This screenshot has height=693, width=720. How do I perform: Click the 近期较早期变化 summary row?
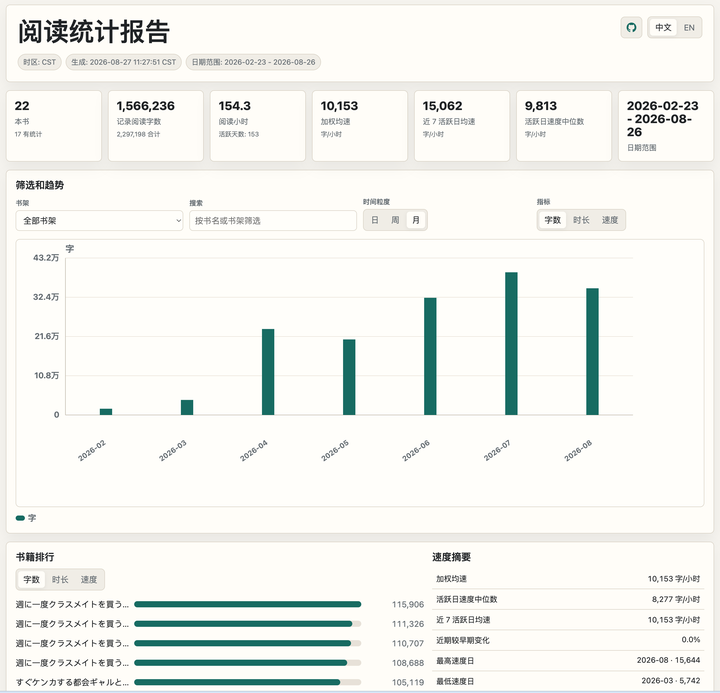point(568,640)
